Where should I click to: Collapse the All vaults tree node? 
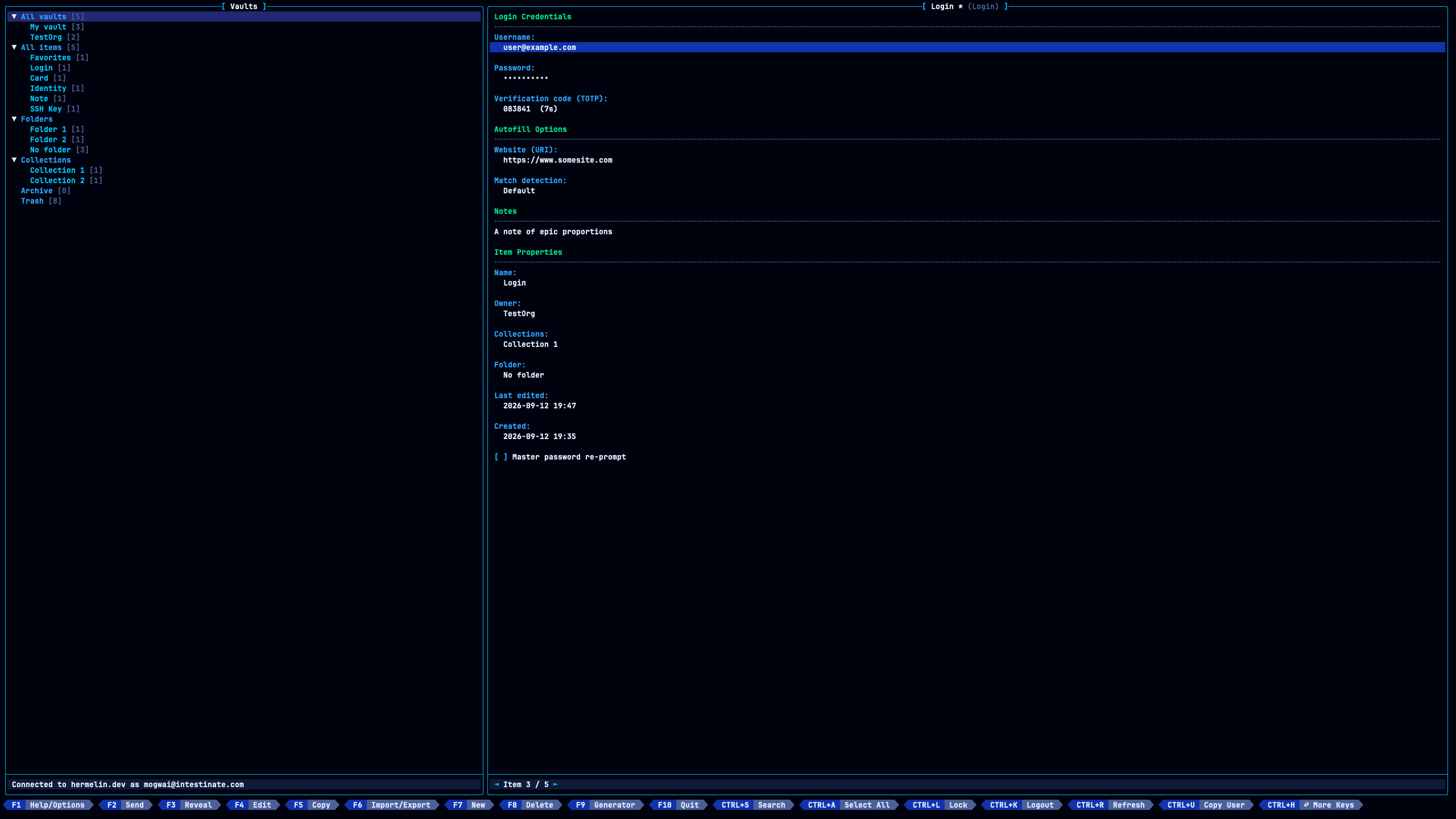[14, 17]
